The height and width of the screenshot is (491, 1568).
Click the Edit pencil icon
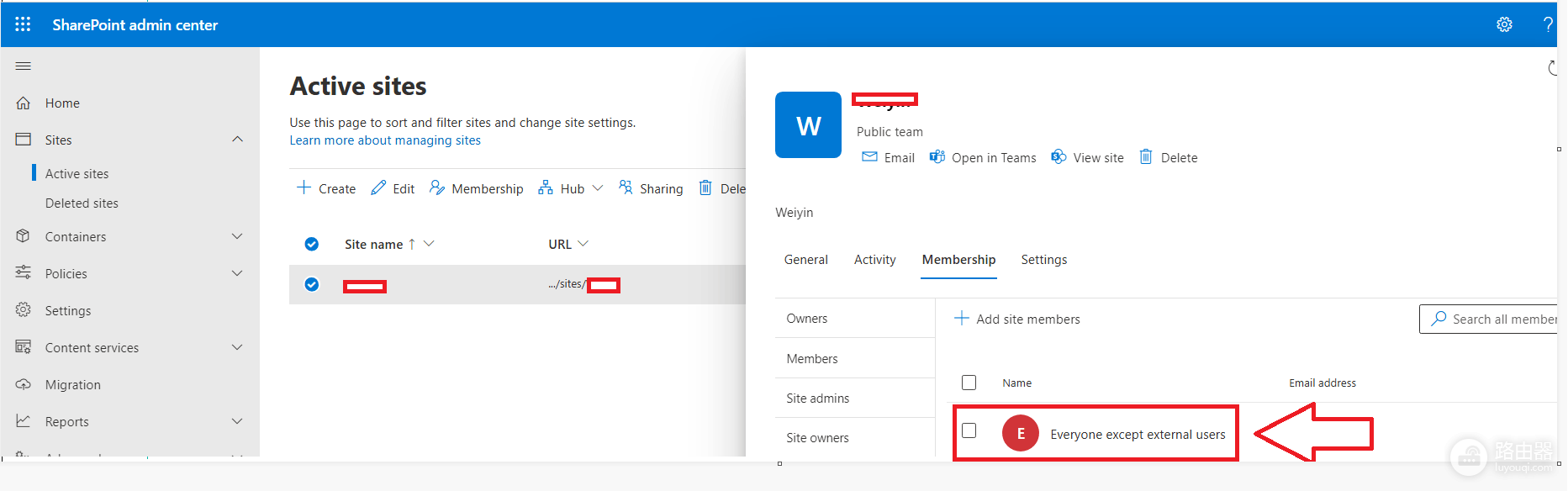pyautogui.click(x=378, y=187)
